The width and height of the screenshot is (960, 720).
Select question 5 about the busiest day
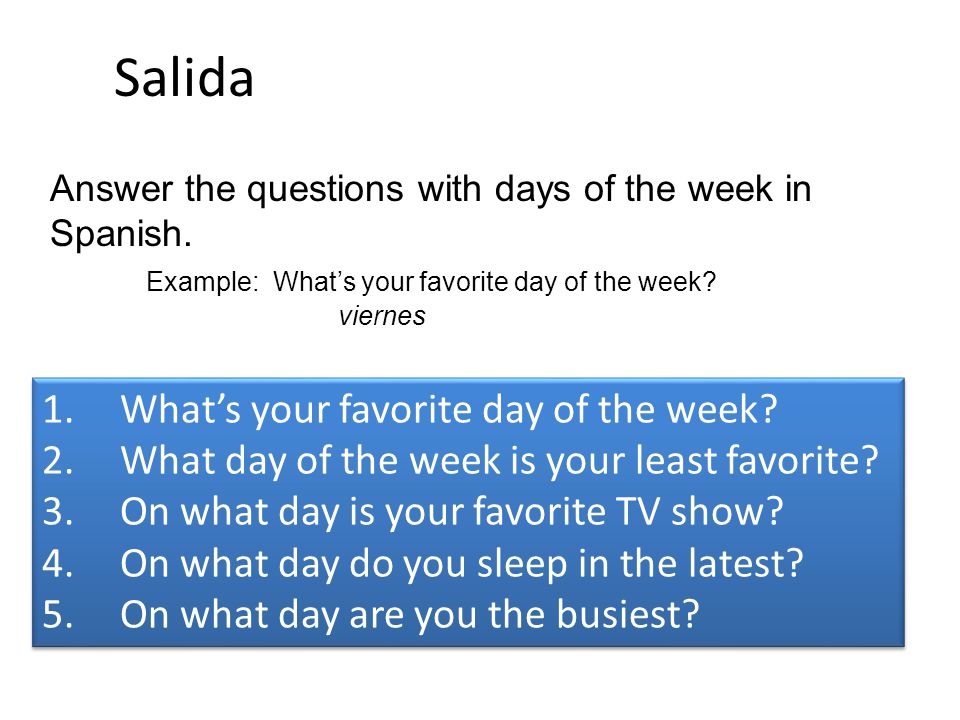tap(410, 614)
